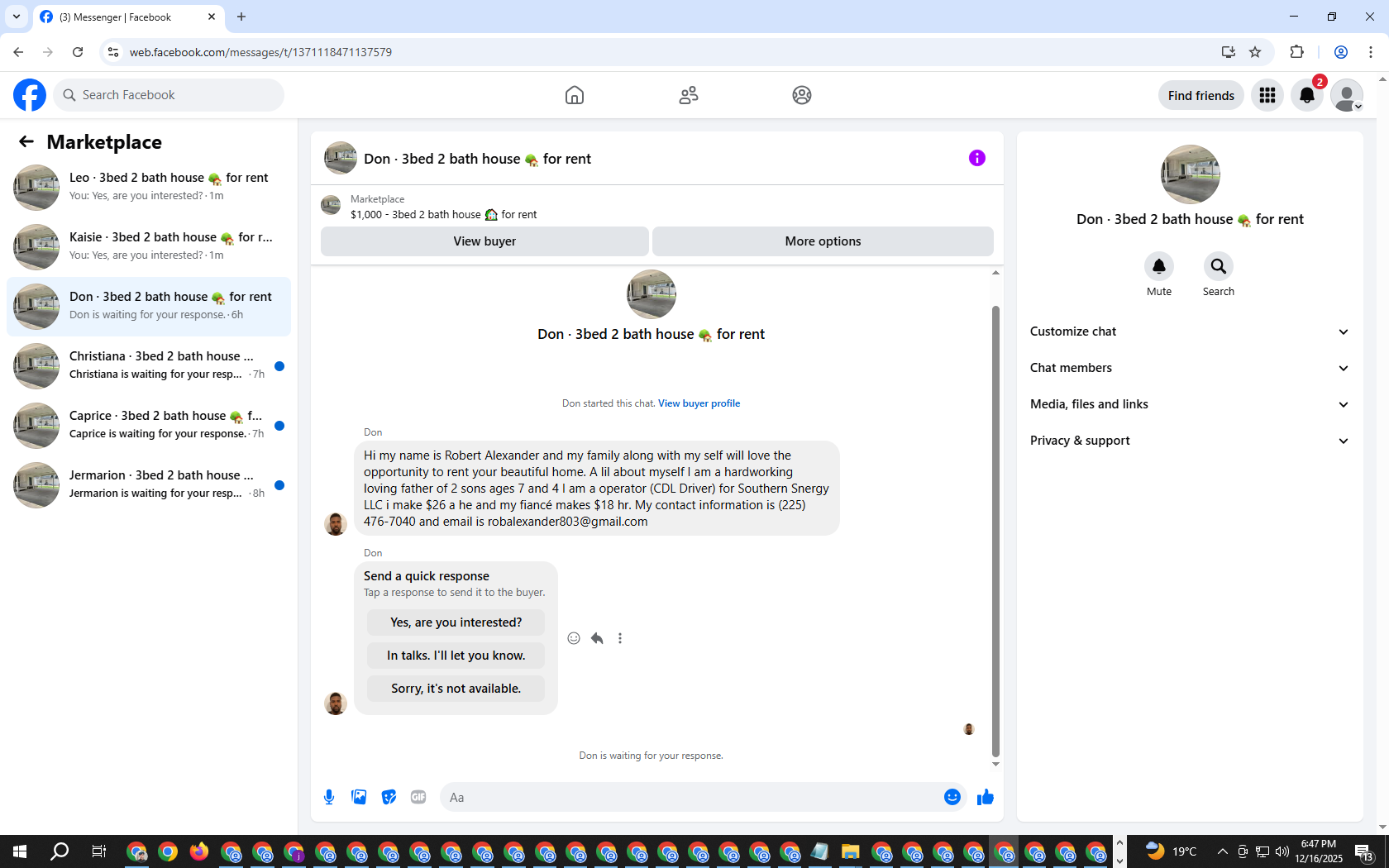Open Task View on the taskbar
Viewport: 1389px width, 868px height.
(99, 851)
